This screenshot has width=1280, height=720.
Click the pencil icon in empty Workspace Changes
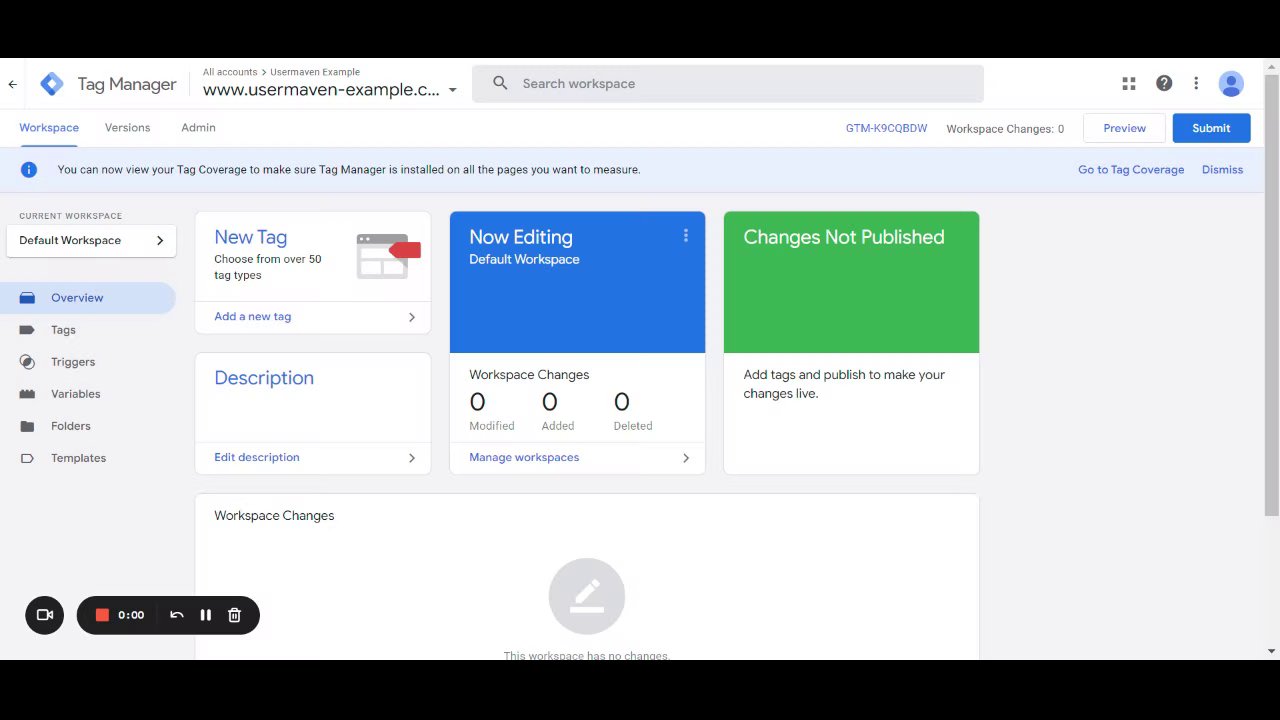click(587, 596)
